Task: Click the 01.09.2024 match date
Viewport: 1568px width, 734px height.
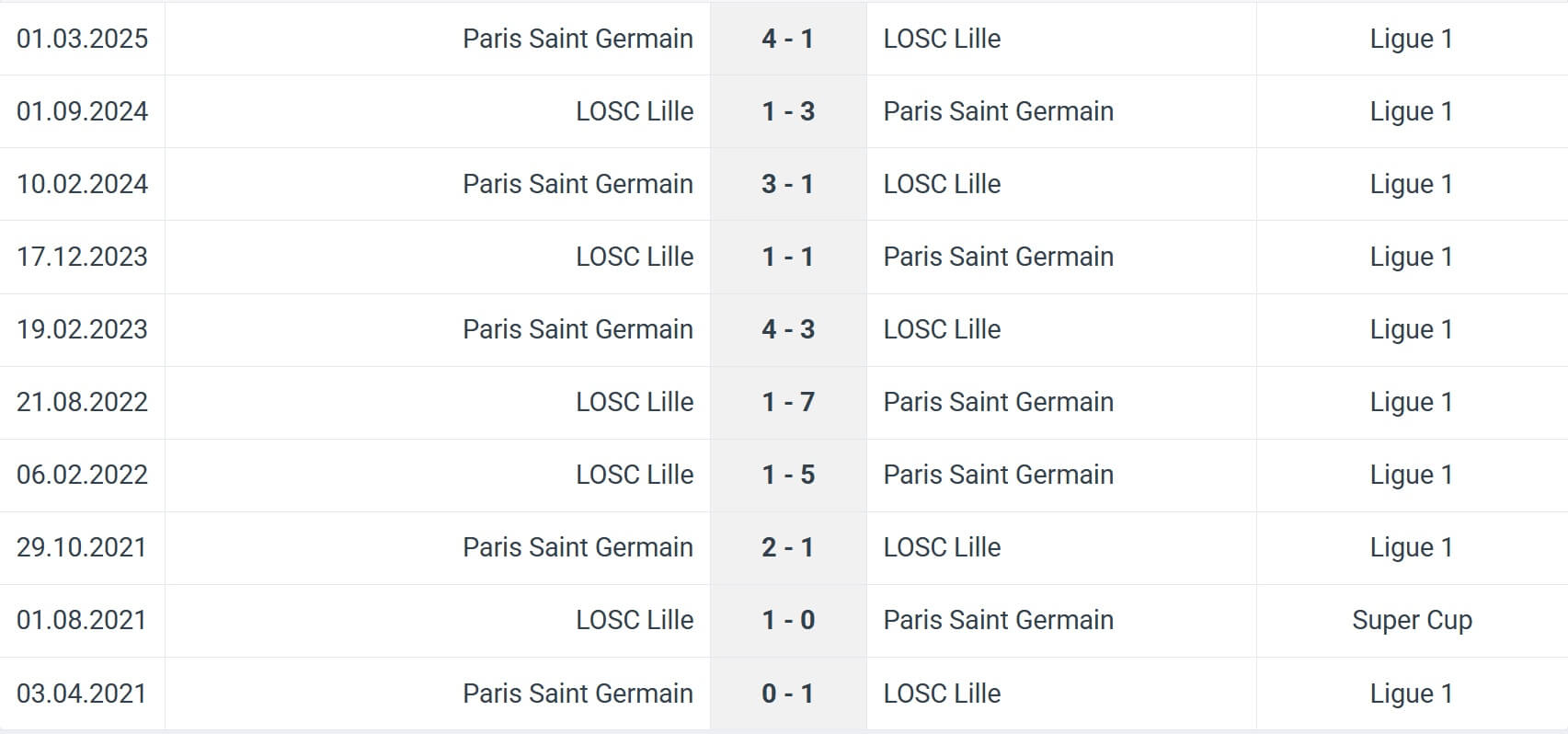Action: [82, 111]
